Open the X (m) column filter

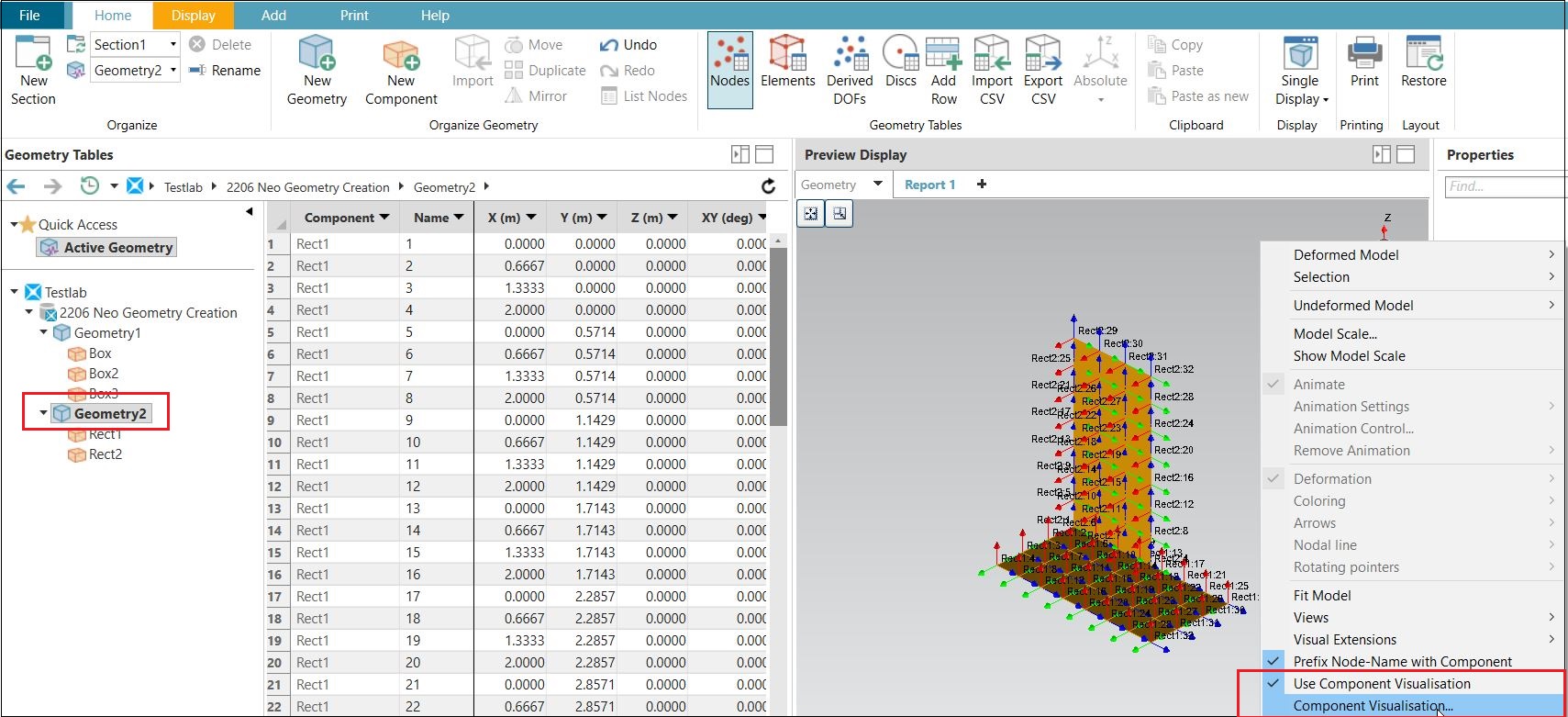pos(530,218)
